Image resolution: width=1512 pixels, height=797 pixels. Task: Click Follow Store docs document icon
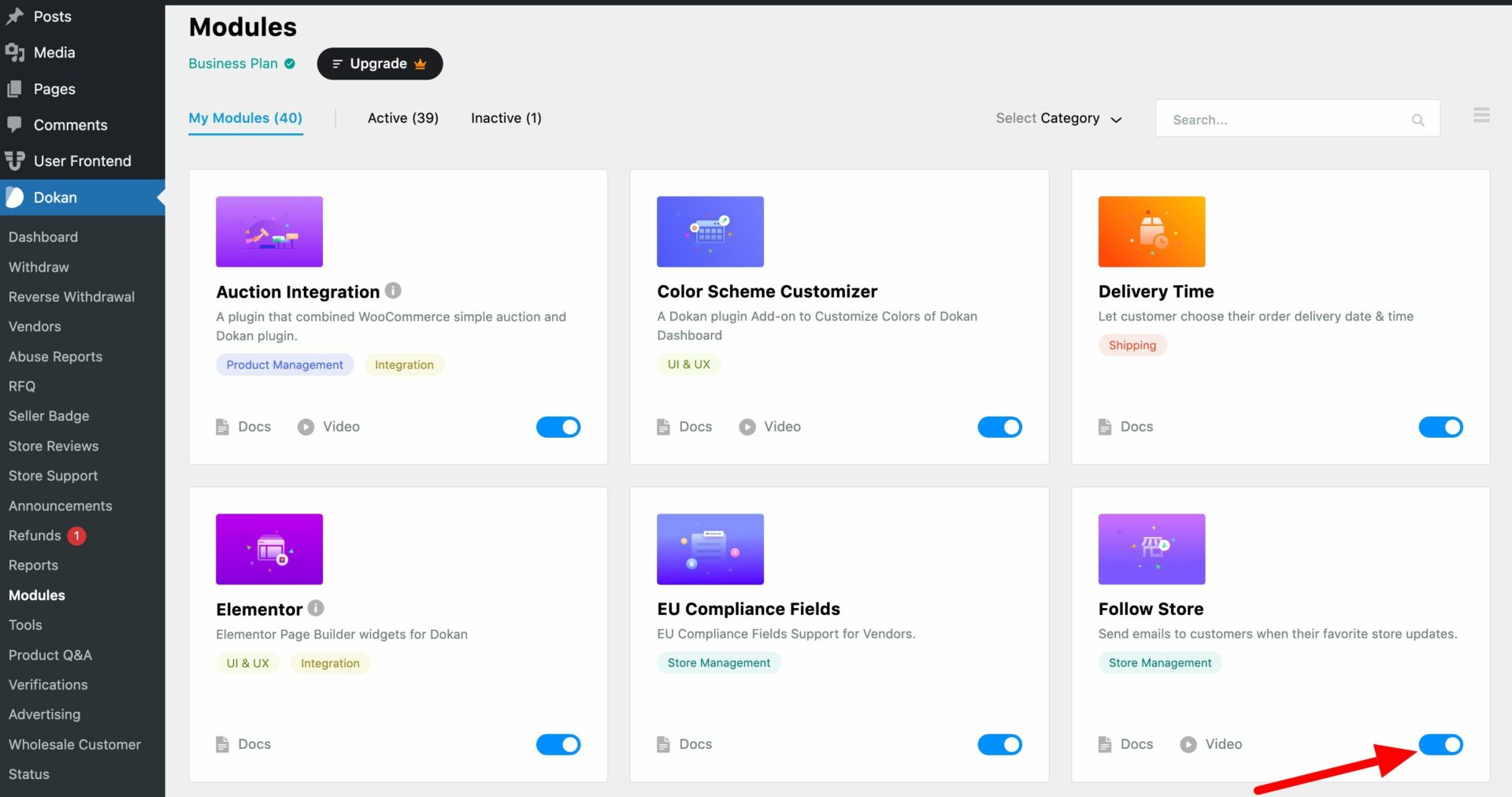click(x=1105, y=744)
